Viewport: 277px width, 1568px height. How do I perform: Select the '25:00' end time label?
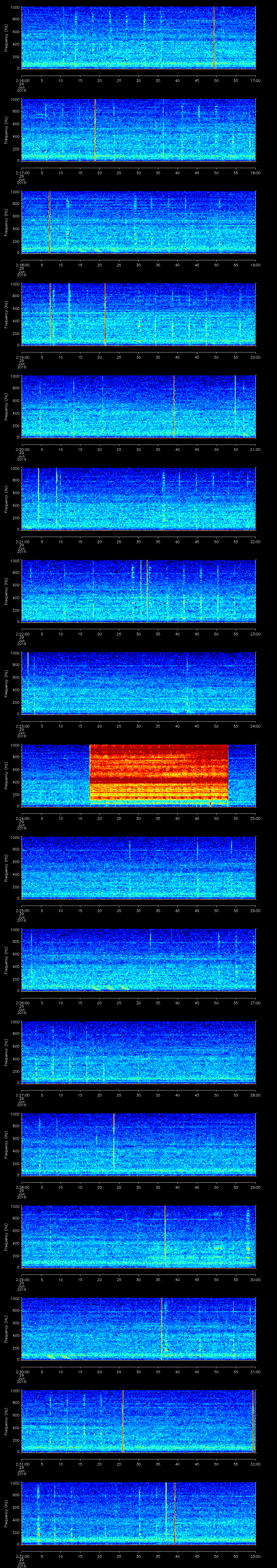[x=255, y=818]
